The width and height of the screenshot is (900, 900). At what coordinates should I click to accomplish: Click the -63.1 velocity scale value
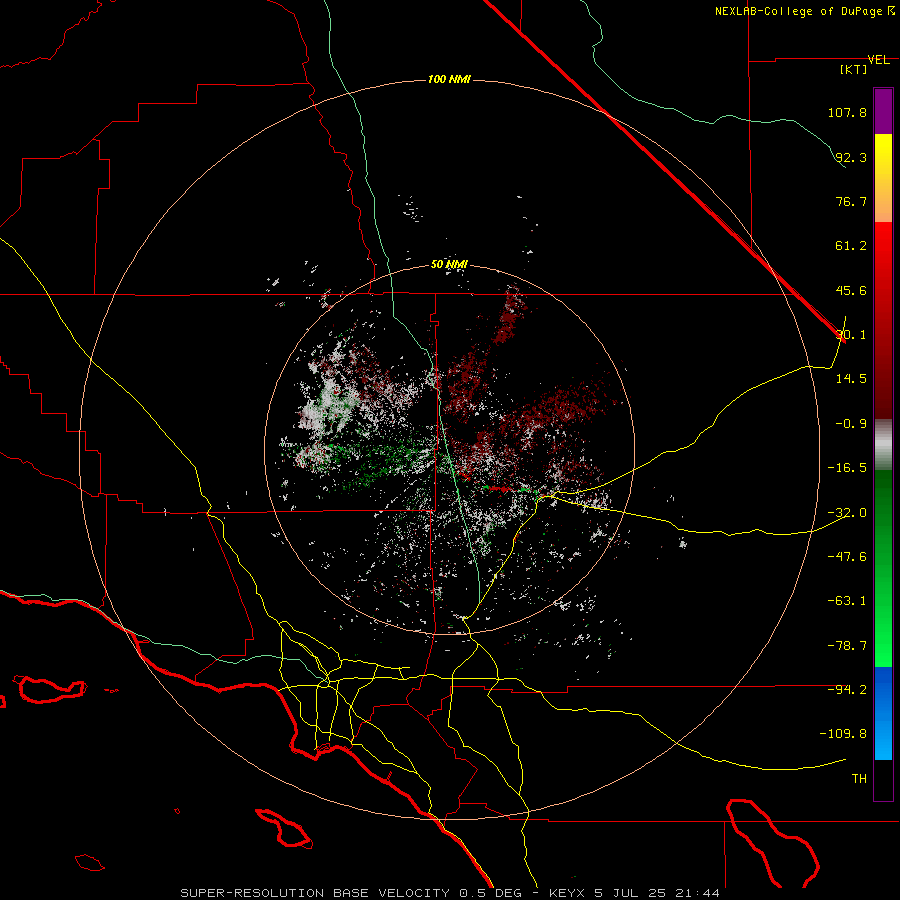[x=847, y=601]
